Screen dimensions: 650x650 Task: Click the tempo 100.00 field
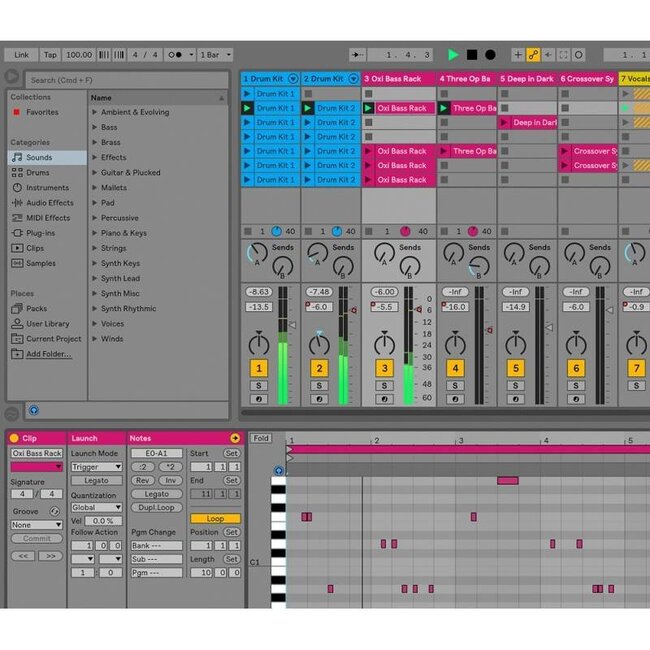(79, 55)
